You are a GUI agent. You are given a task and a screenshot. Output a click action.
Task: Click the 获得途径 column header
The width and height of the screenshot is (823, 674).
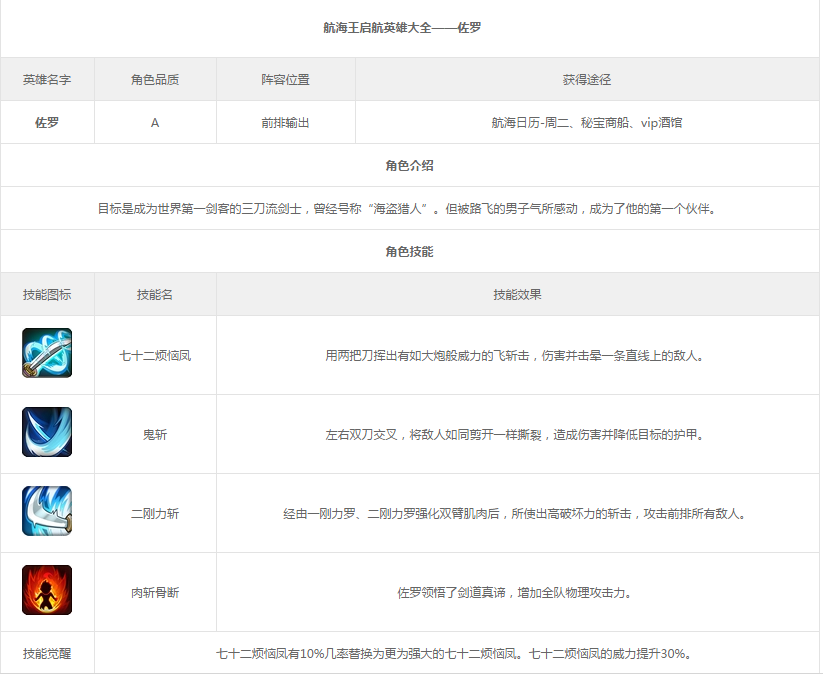(x=587, y=80)
